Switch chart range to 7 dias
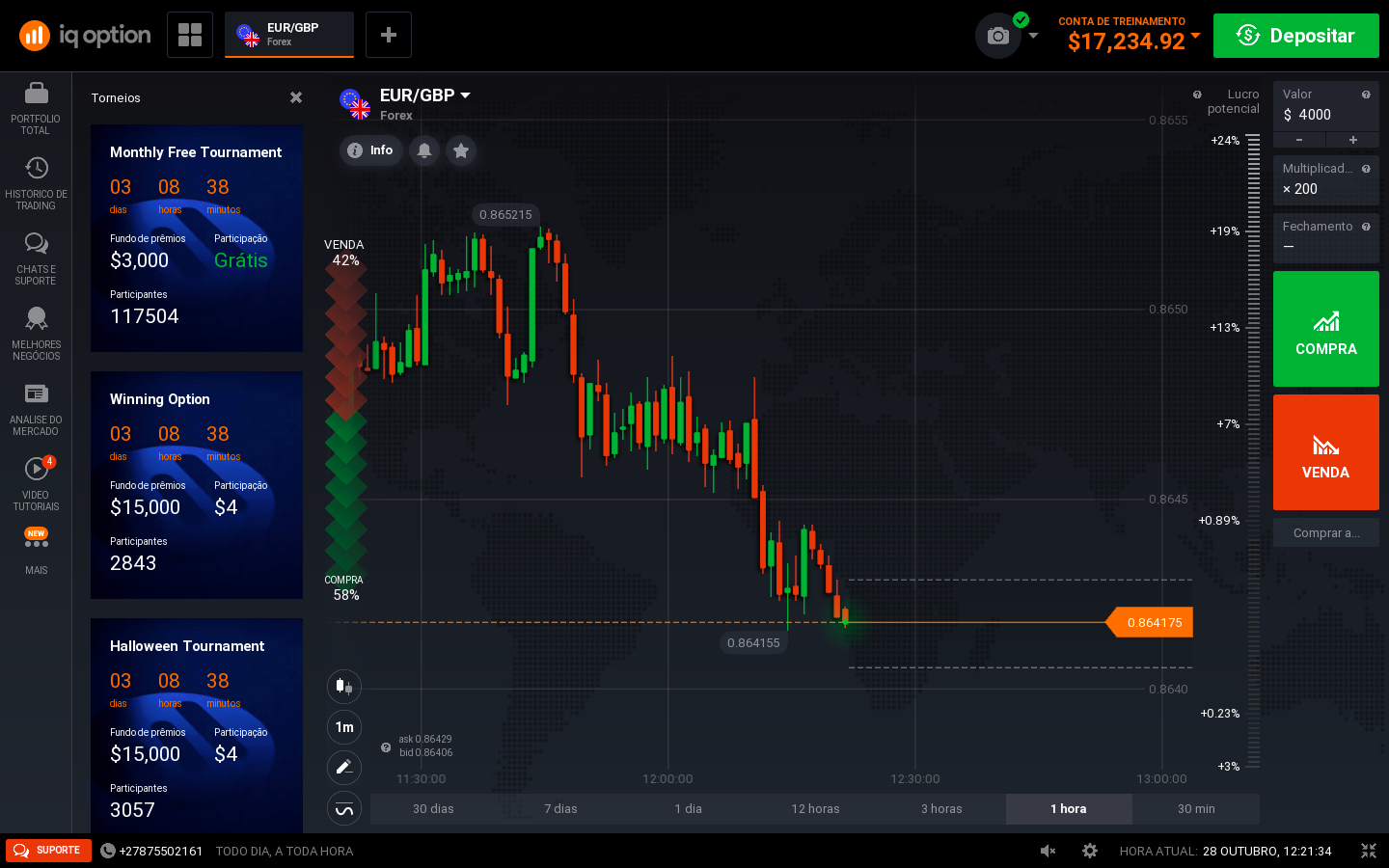1389x868 pixels. (560, 809)
